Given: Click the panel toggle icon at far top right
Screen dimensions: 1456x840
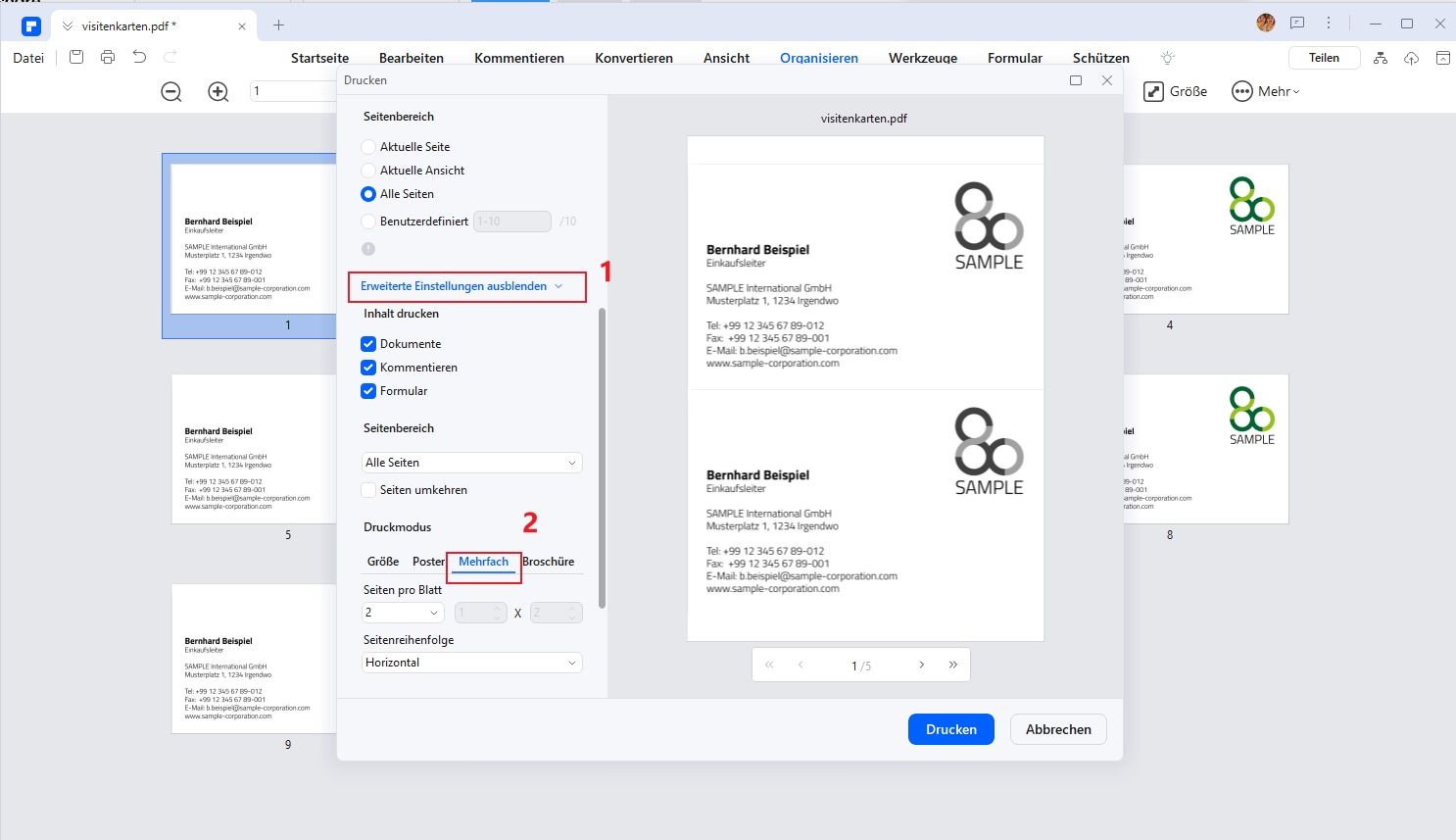Looking at the screenshot, I should pyautogui.click(x=1442, y=58).
